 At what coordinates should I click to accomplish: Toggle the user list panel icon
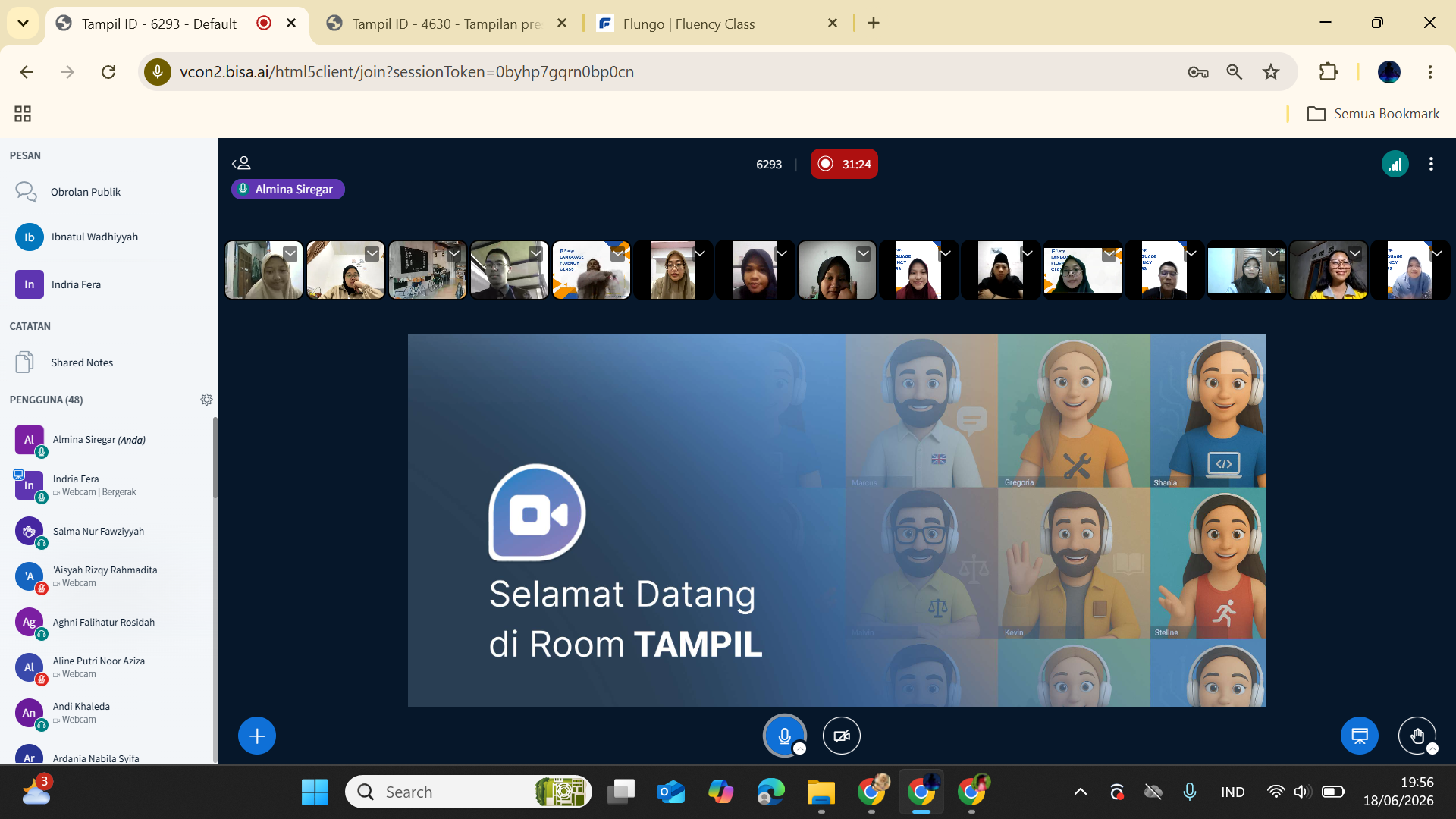[x=241, y=163]
